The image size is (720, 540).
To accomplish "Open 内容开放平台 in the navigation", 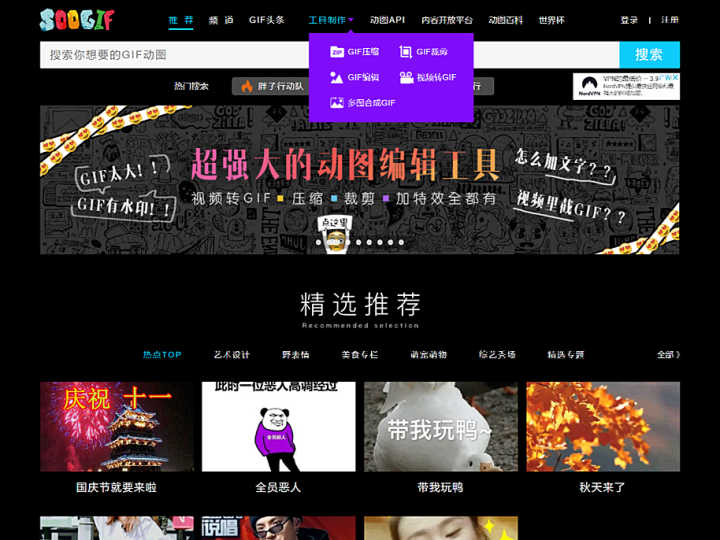I will click(x=447, y=20).
